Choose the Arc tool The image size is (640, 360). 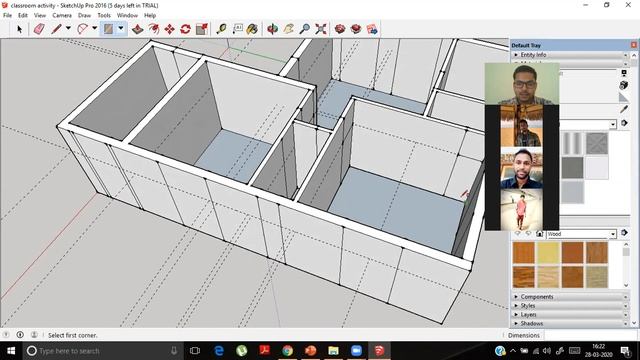pos(82,29)
